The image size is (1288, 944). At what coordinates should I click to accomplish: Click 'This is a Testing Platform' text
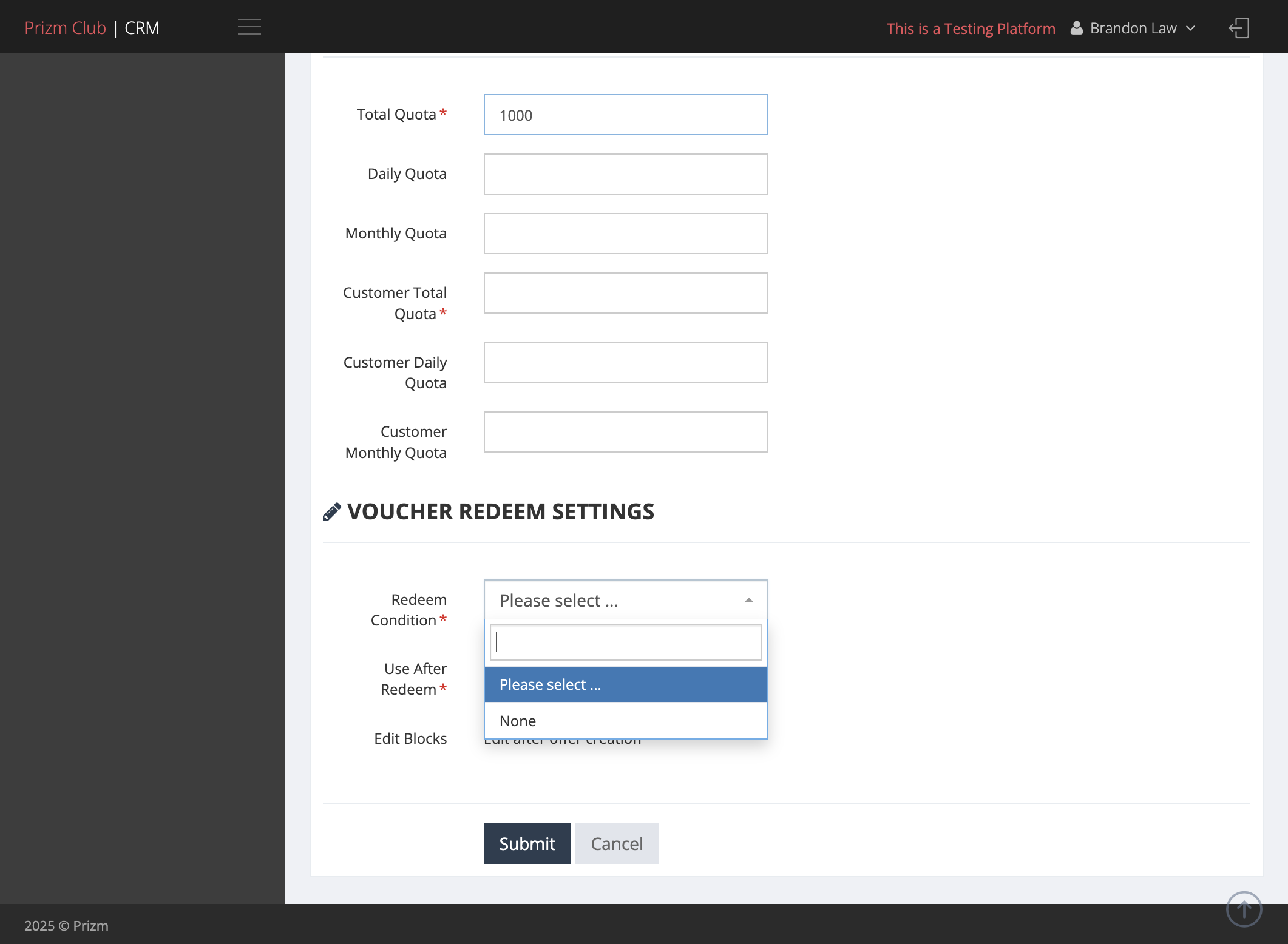coord(971,29)
